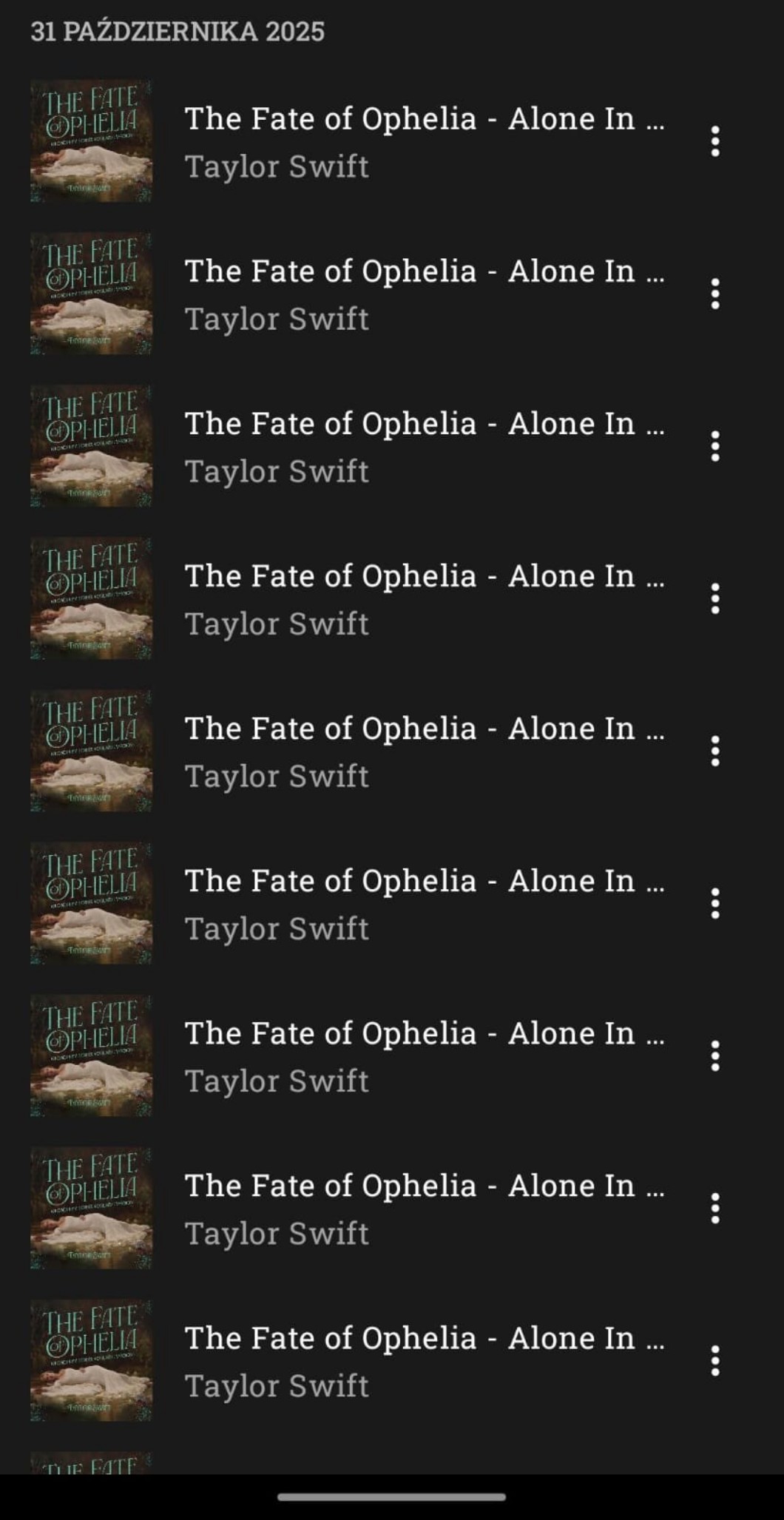
Task: Open three-dot menu for first Fate of Ophelia track
Action: [714, 141]
